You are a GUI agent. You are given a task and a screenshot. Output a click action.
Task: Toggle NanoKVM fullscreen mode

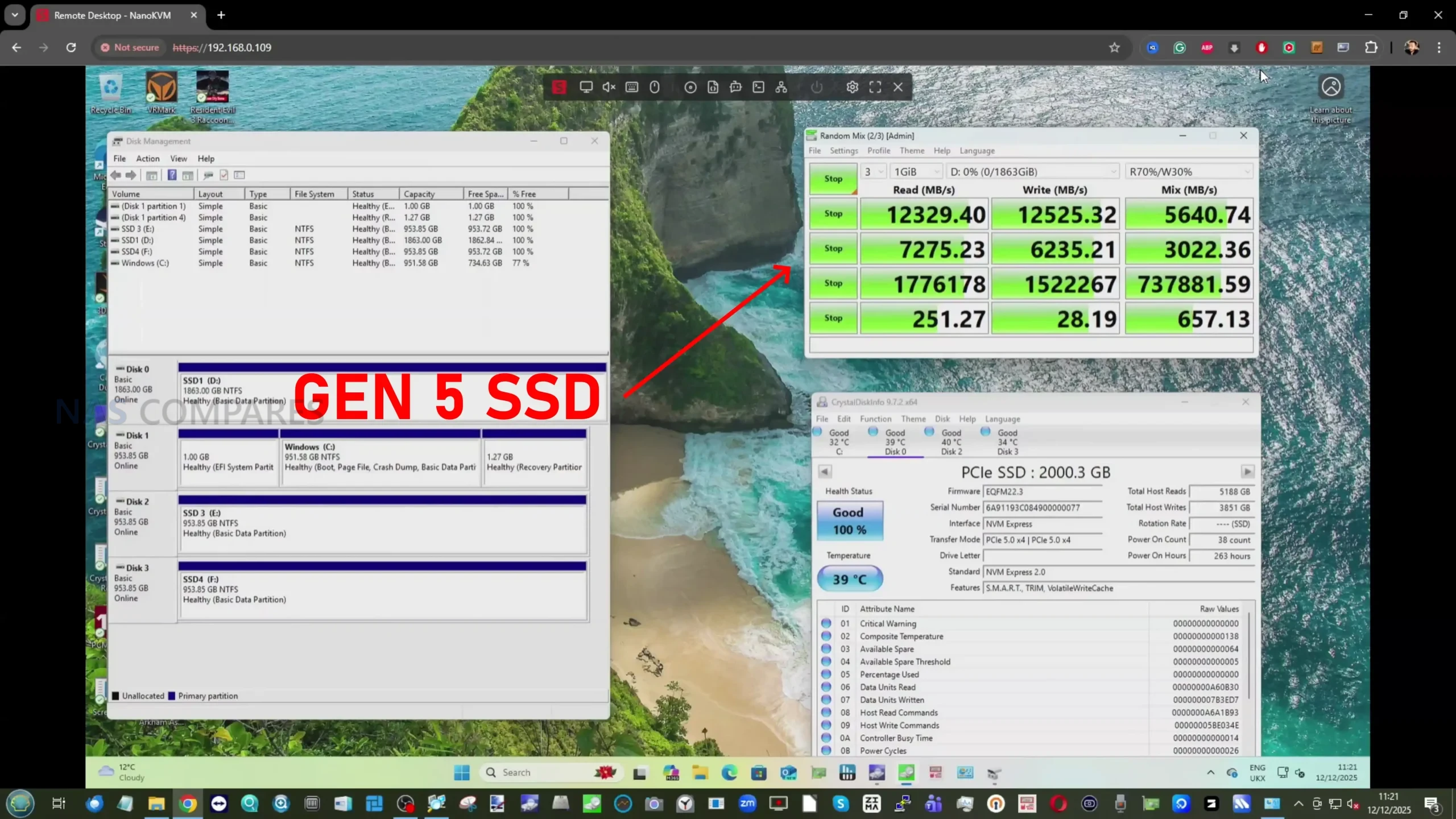[x=875, y=87]
